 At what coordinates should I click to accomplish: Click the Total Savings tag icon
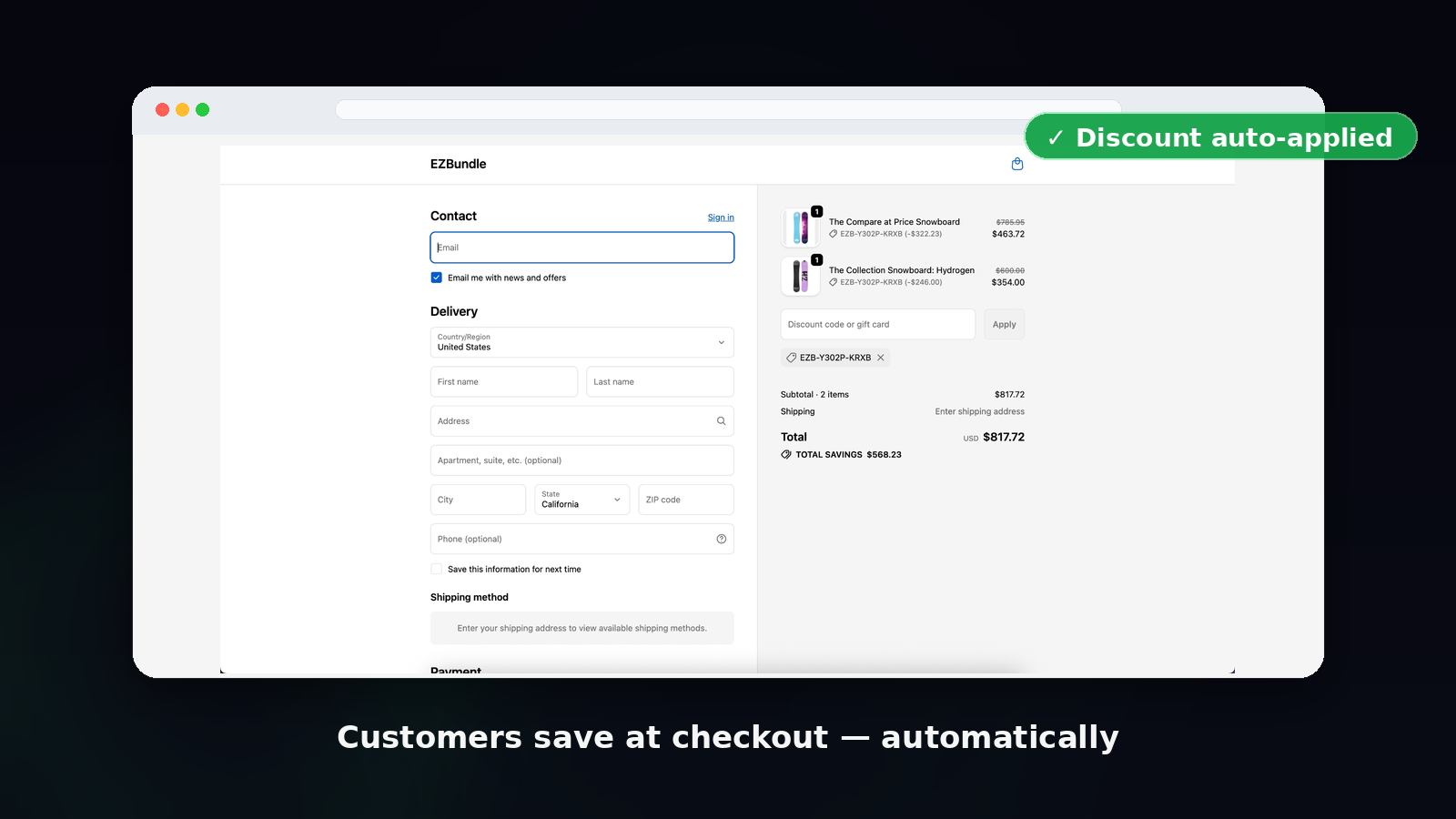786,454
